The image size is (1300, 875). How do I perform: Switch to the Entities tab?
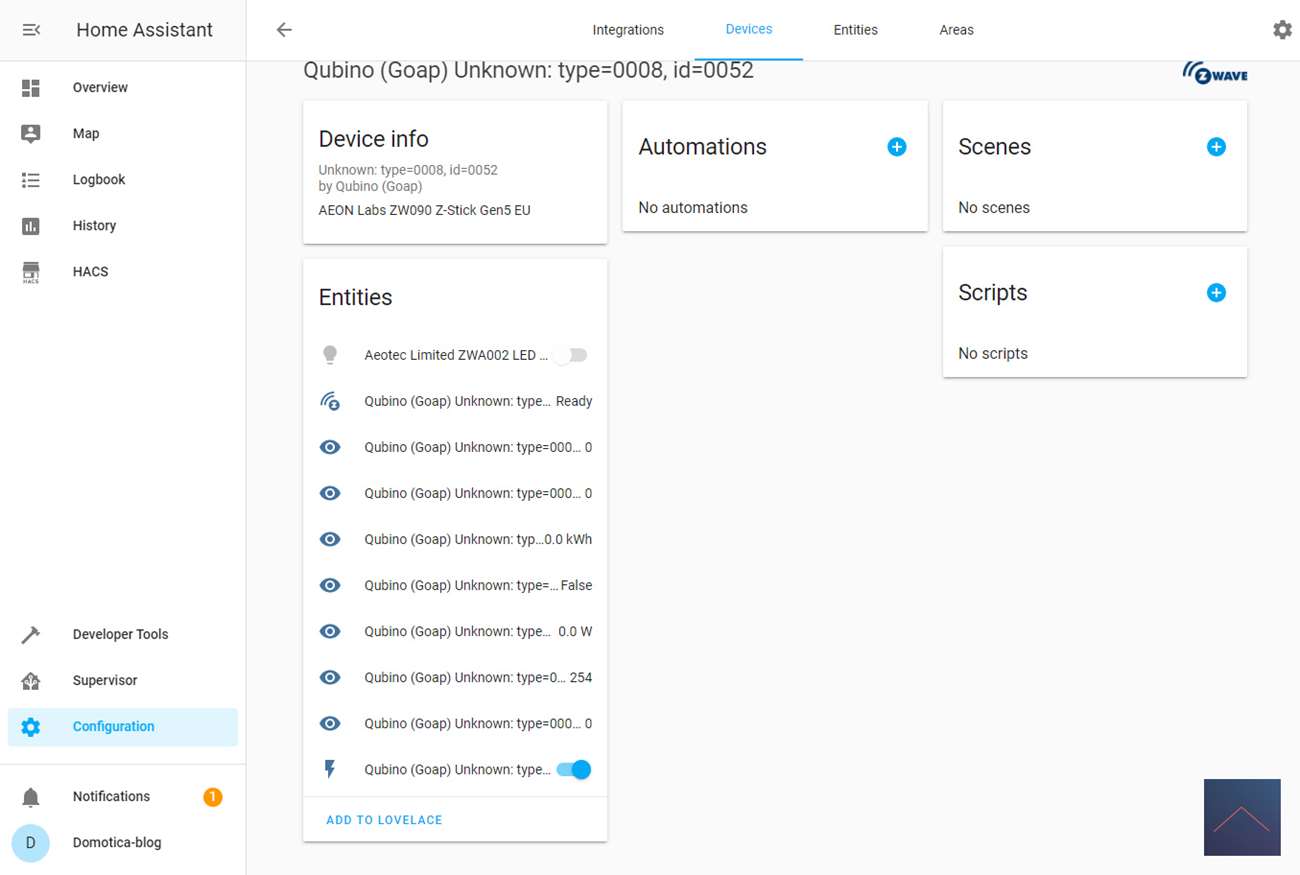pos(855,30)
